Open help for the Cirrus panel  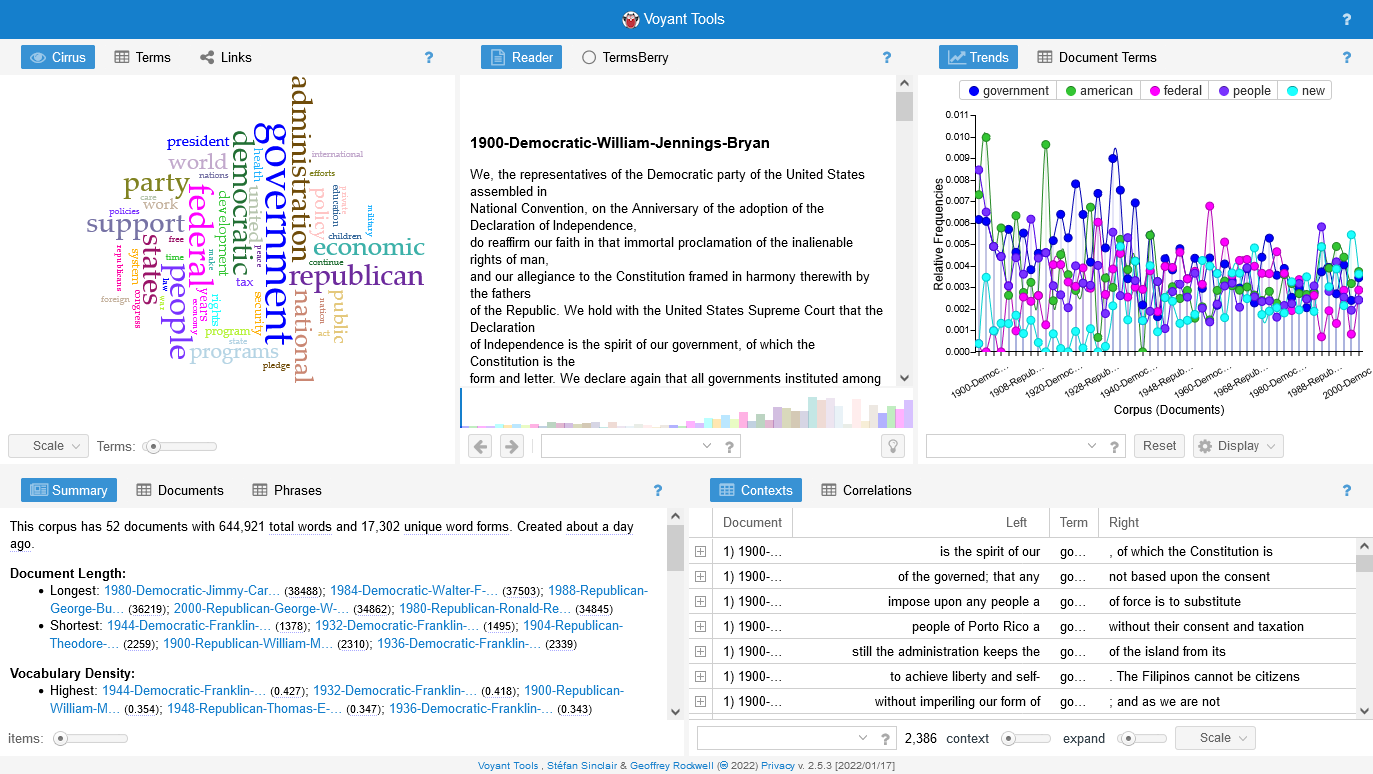(x=429, y=58)
